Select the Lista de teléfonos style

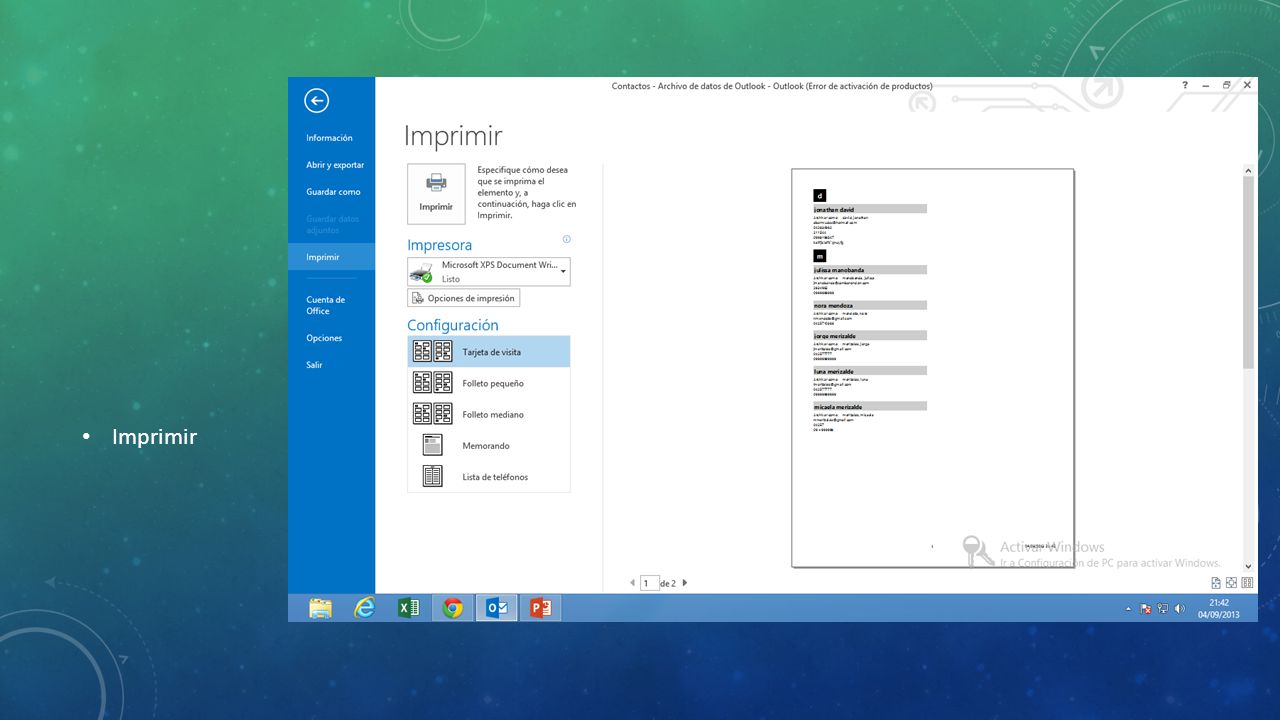click(x=489, y=477)
